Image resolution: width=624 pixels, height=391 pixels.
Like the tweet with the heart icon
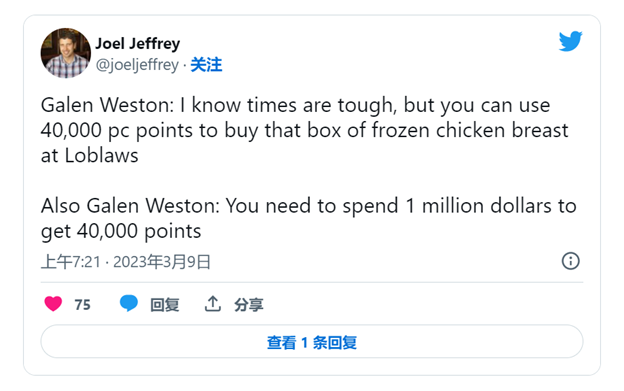click(x=53, y=304)
